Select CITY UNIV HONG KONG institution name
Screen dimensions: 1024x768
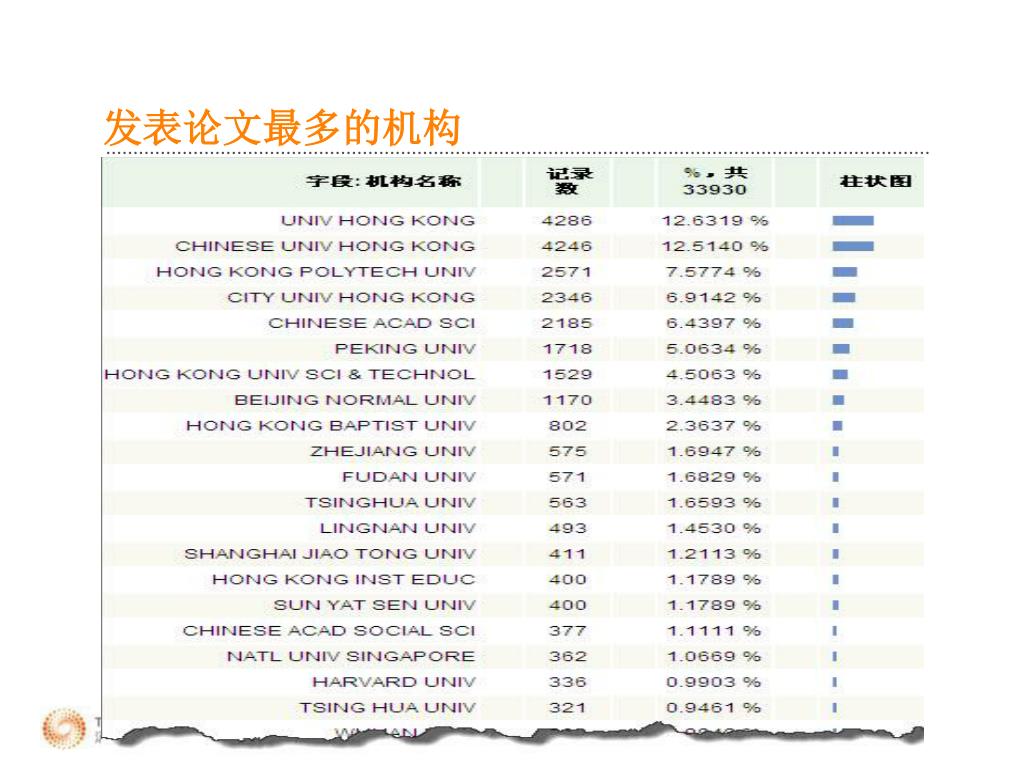[351, 297]
